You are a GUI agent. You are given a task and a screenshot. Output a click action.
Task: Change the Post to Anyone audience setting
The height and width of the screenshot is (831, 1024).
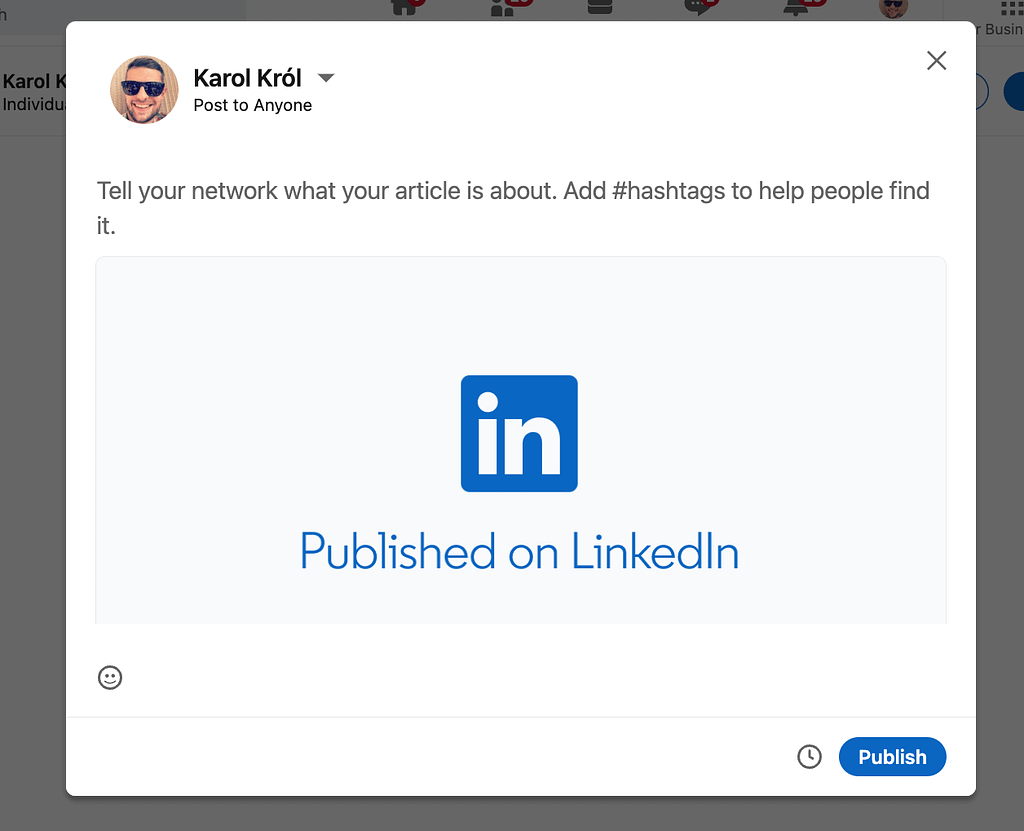pyautogui.click(x=252, y=104)
